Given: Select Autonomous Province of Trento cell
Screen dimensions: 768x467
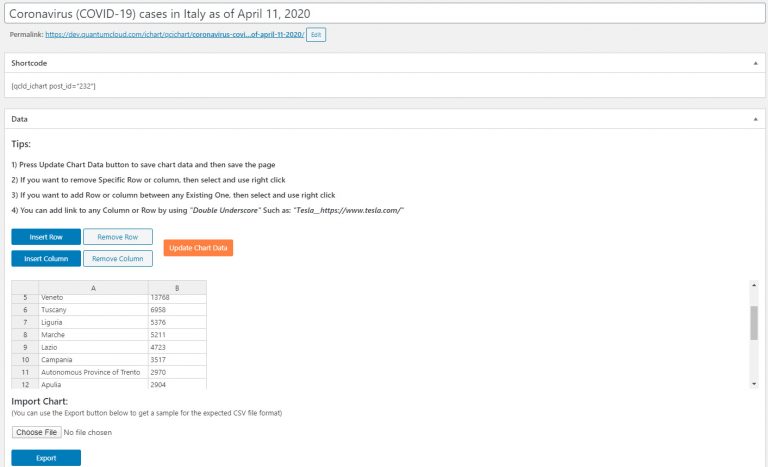Looking at the screenshot, I should pos(93,372).
